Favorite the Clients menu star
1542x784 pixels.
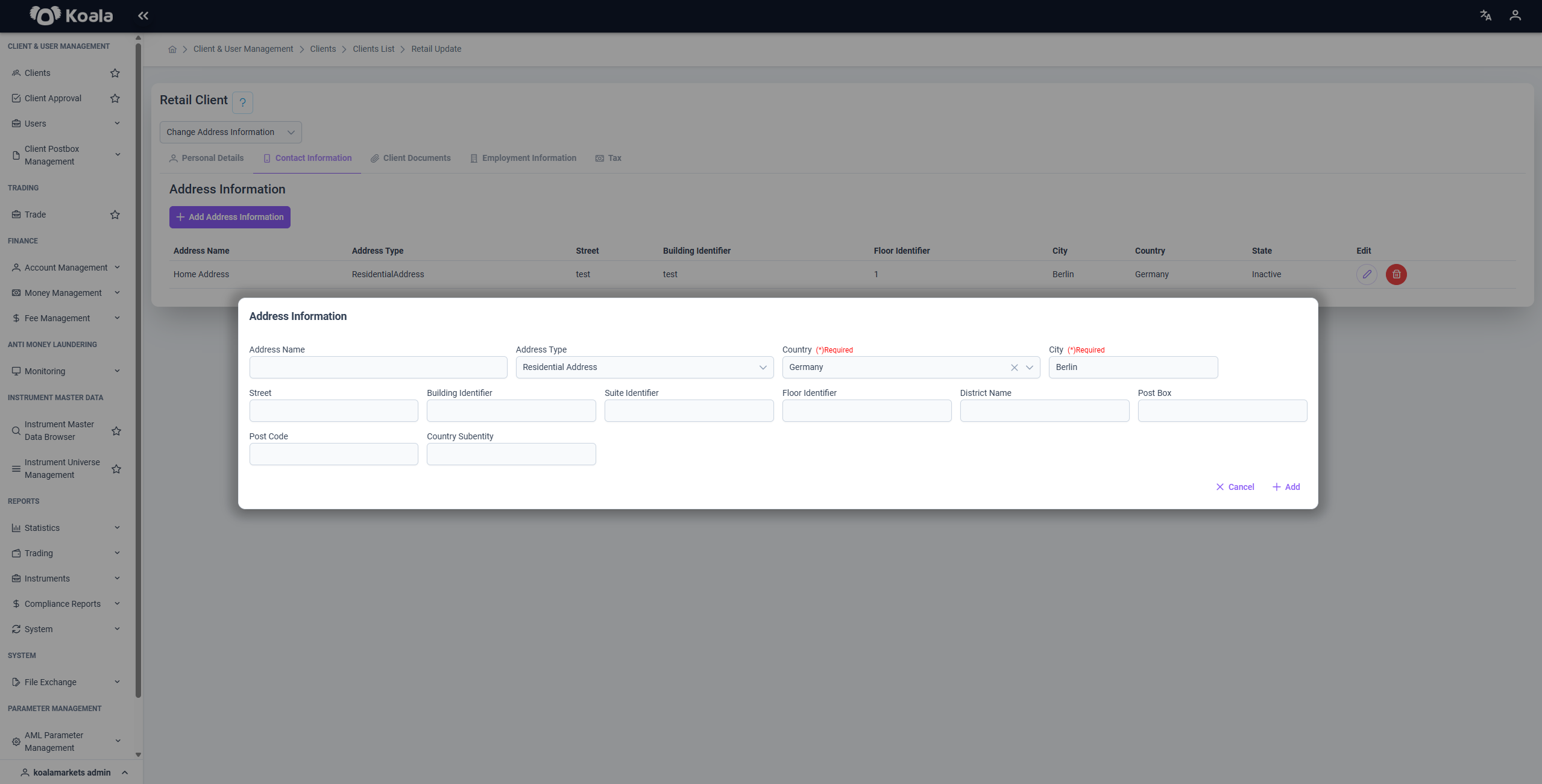pyautogui.click(x=115, y=73)
